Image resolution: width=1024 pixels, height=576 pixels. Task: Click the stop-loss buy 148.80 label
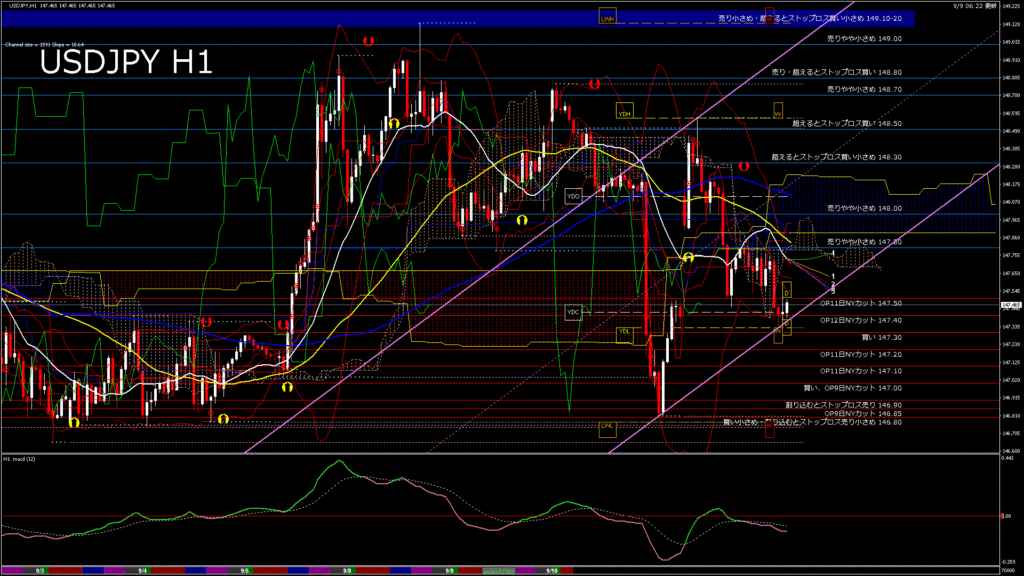(x=837, y=72)
